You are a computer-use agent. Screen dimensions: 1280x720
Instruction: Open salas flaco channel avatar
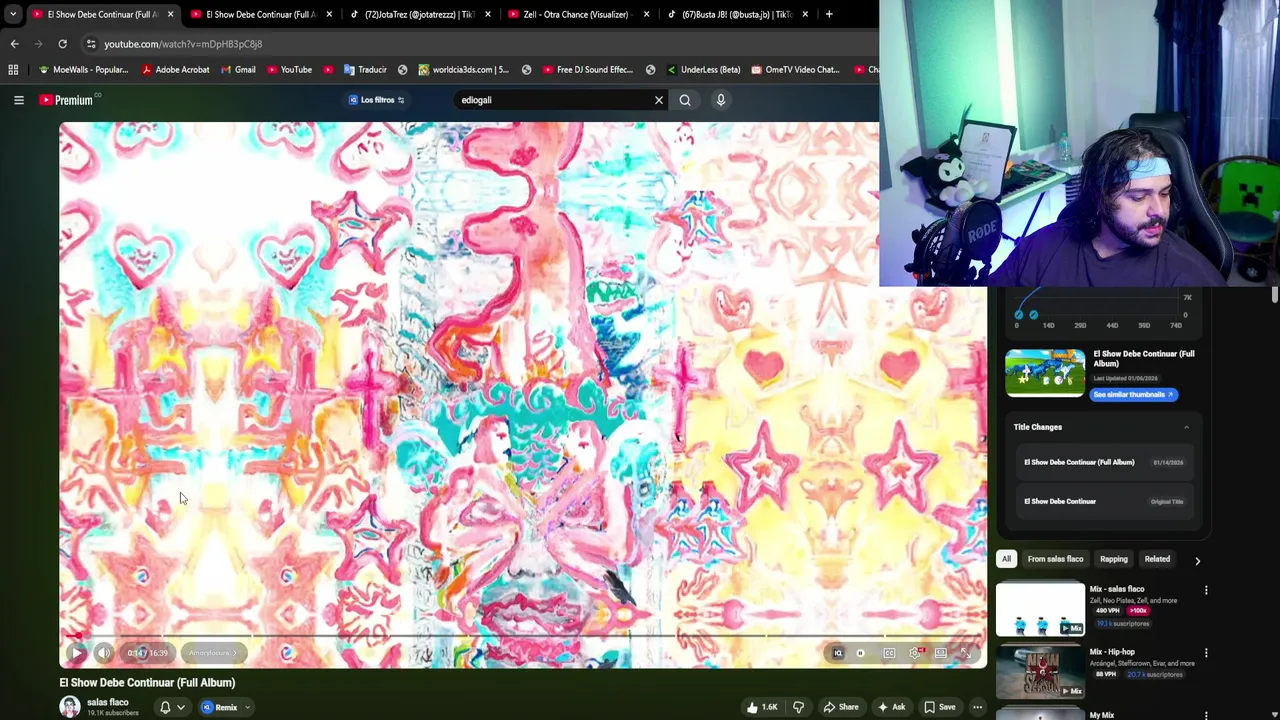coord(69,707)
